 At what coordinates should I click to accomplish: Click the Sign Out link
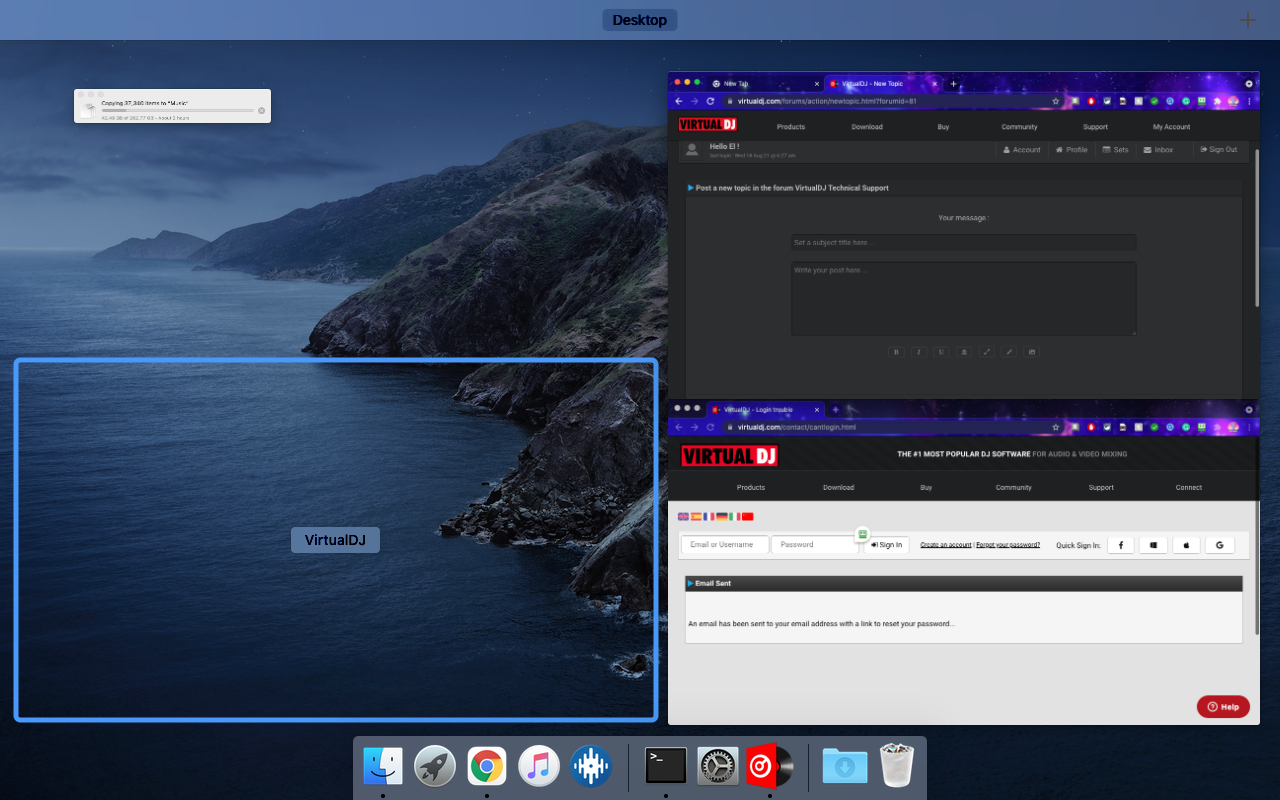[1219, 150]
